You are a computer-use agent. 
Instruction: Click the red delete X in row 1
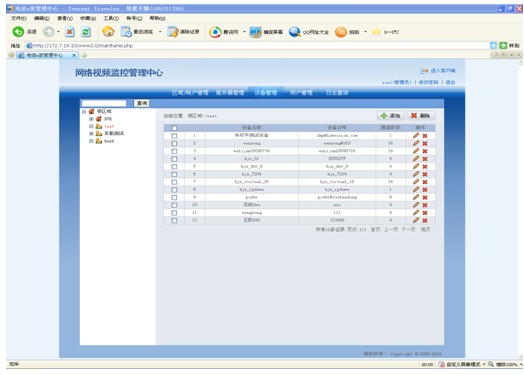point(425,136)
